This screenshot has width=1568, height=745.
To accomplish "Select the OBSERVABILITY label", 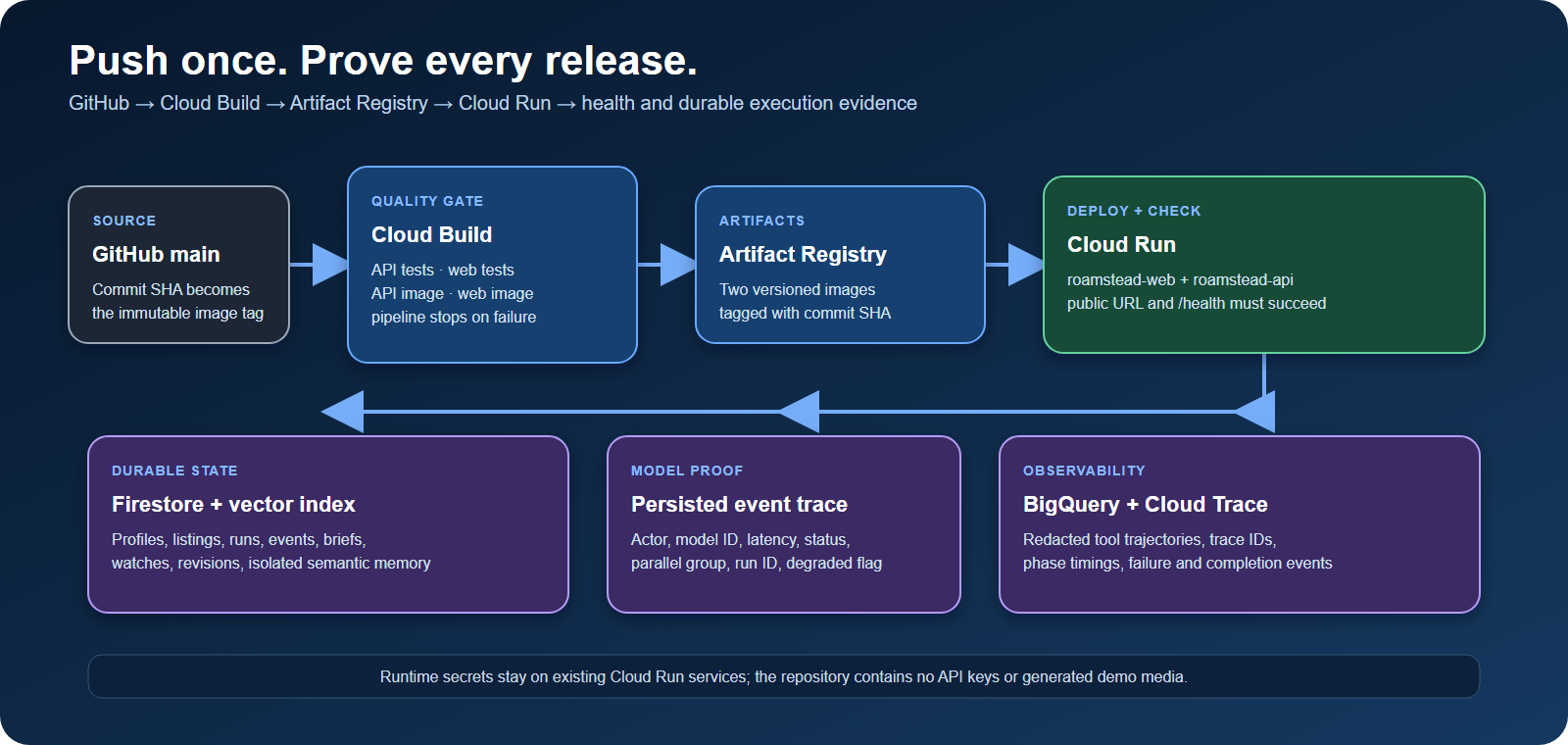I will click(1084, 471).
